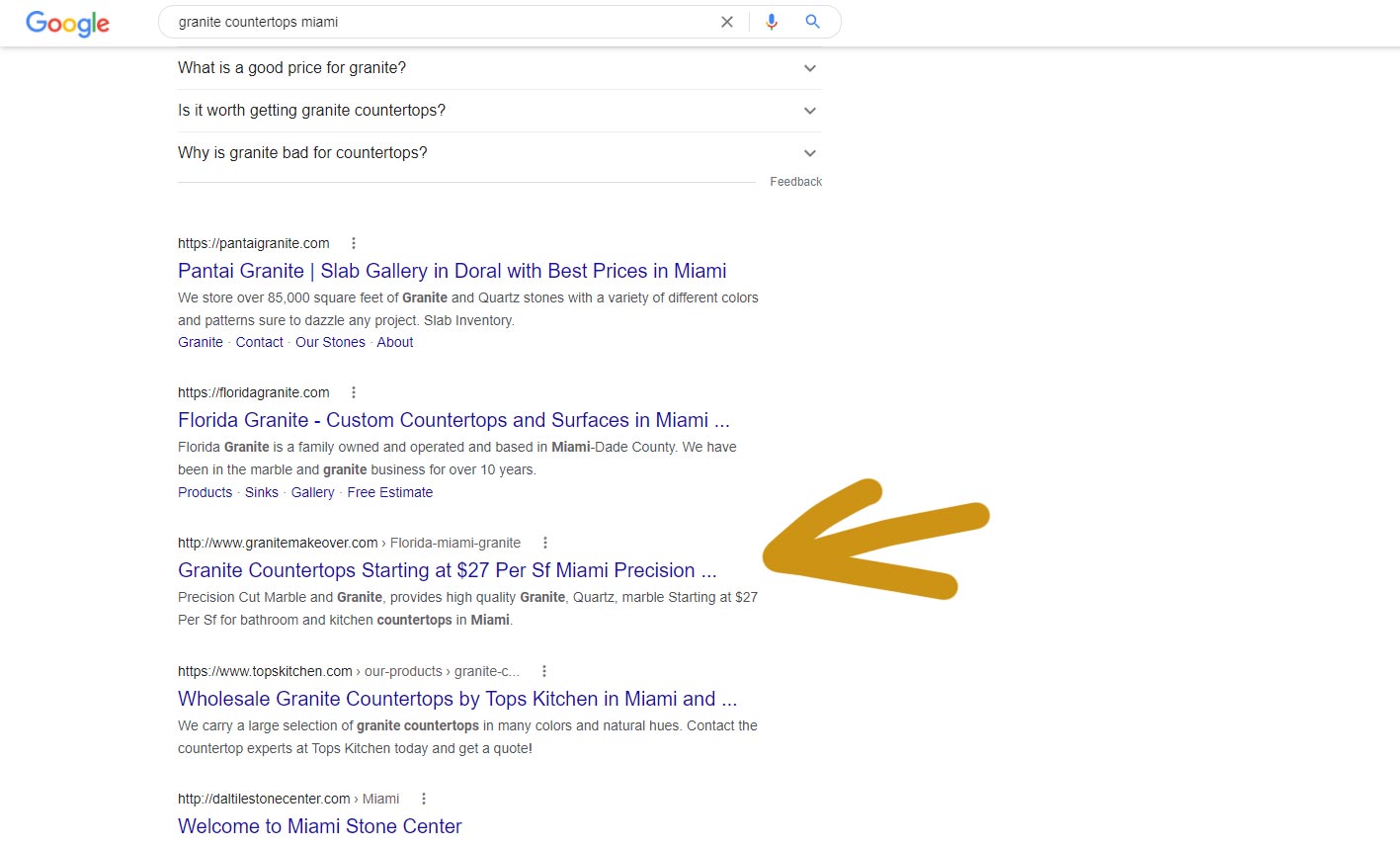Click the granitemakeover.com Florida-miami-granite URL

(x=349, y=543)
